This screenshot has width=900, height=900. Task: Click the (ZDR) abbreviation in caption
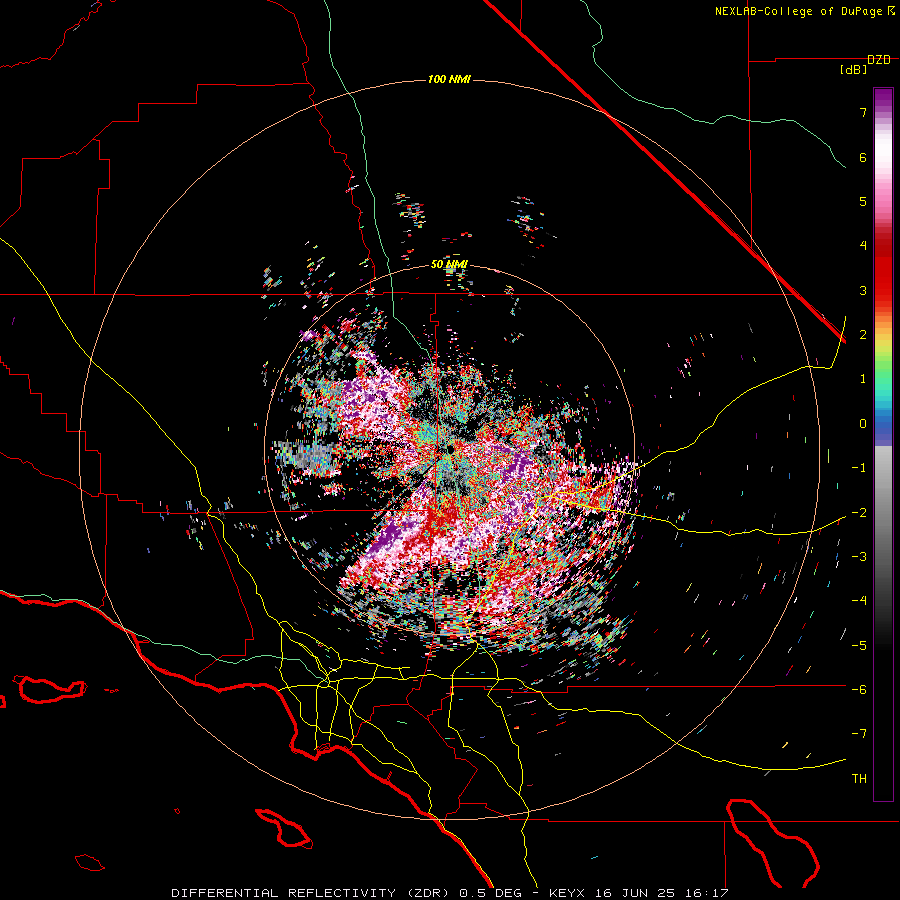(427, 893)
